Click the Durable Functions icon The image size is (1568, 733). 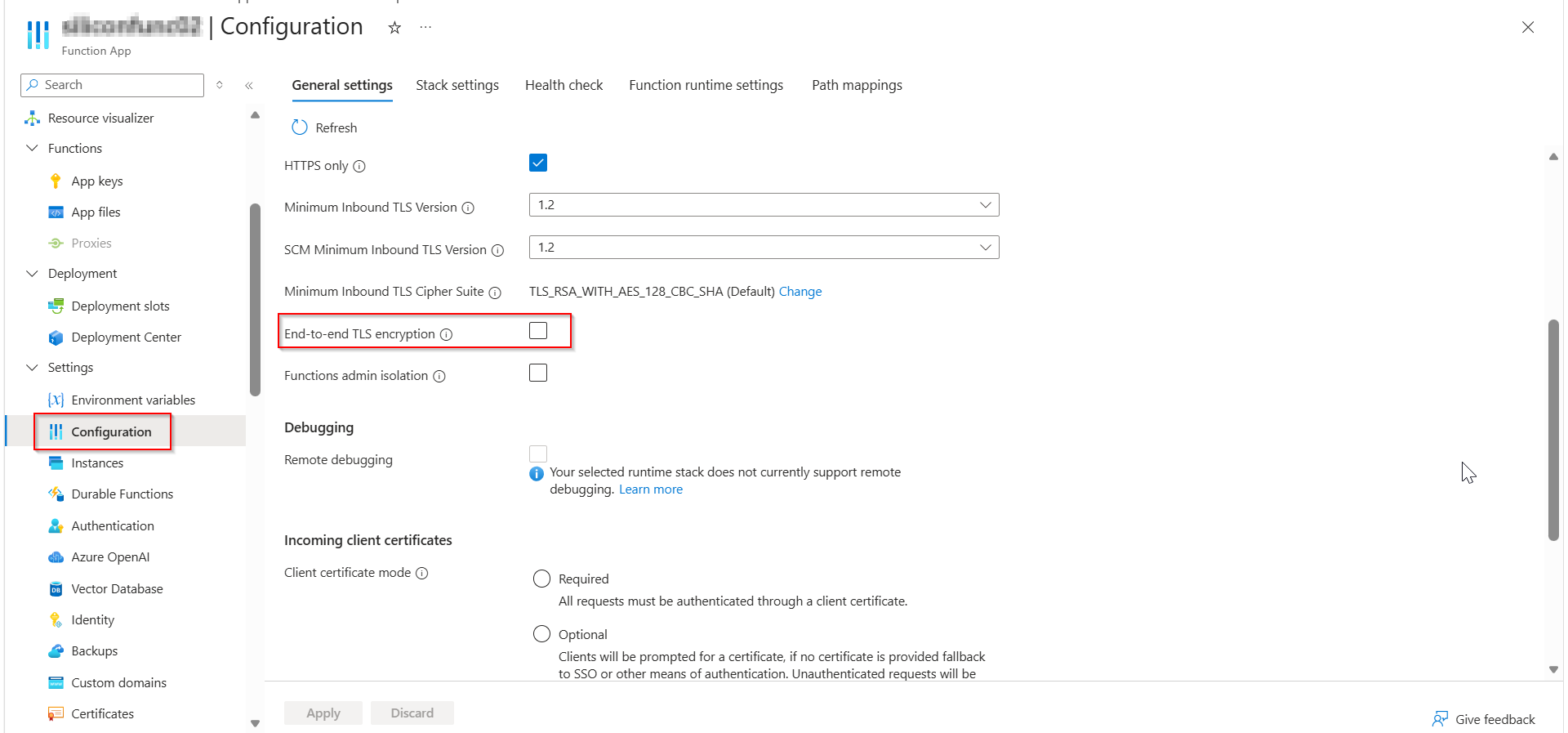pyautogui.click(x=56, y=494)
